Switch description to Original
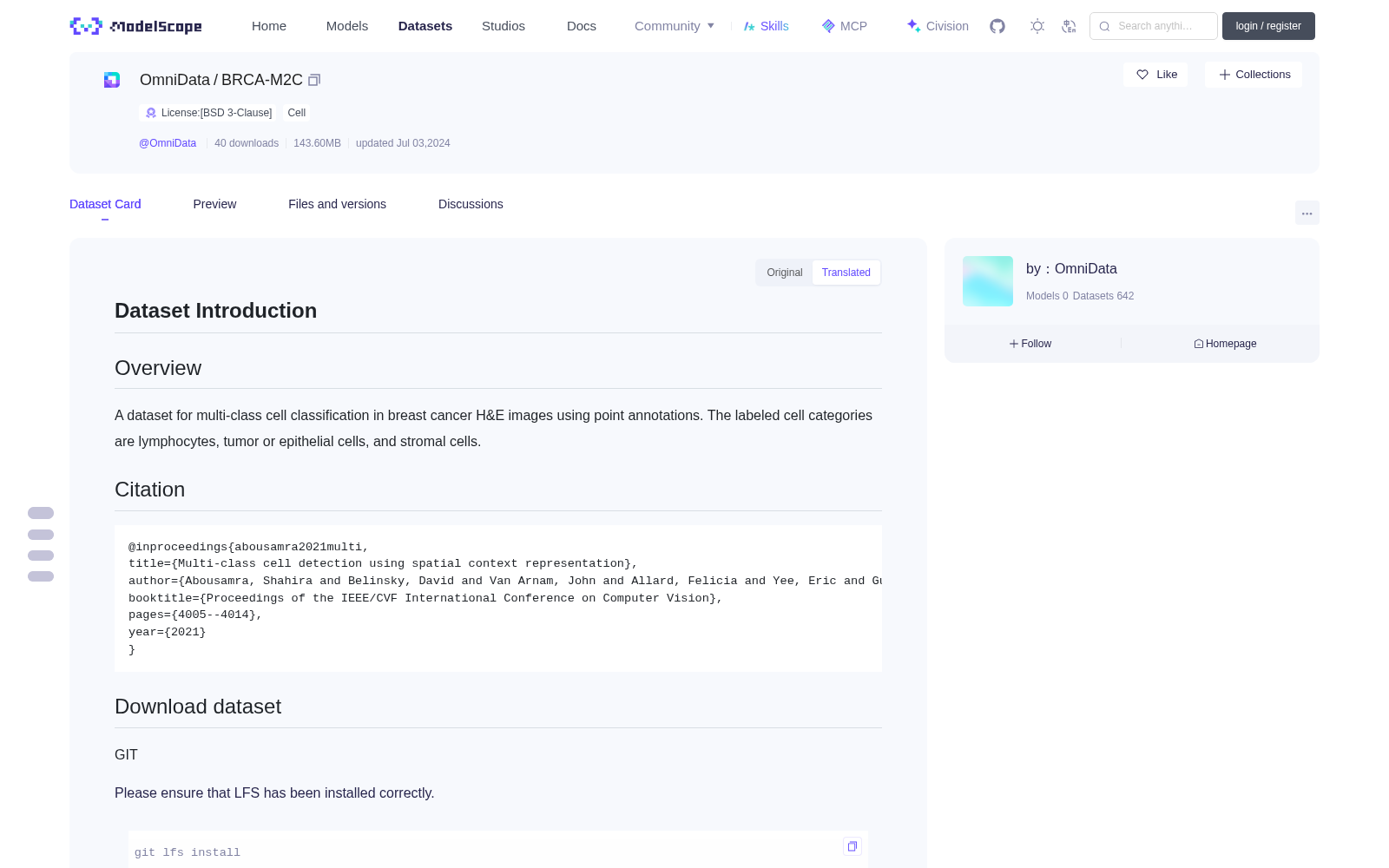This screenshot has height=868, width=1389. click(x=785, y=273)
